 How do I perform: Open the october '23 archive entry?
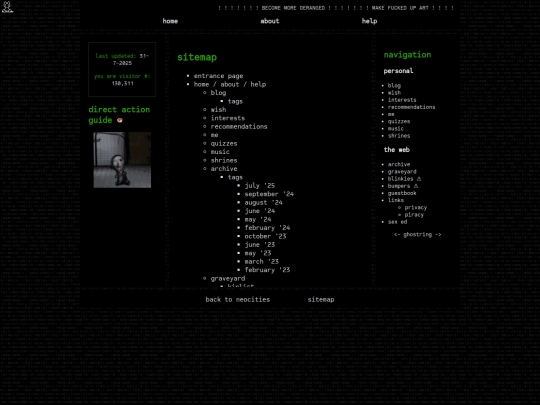pyautogui.click(x=265, y=236)
